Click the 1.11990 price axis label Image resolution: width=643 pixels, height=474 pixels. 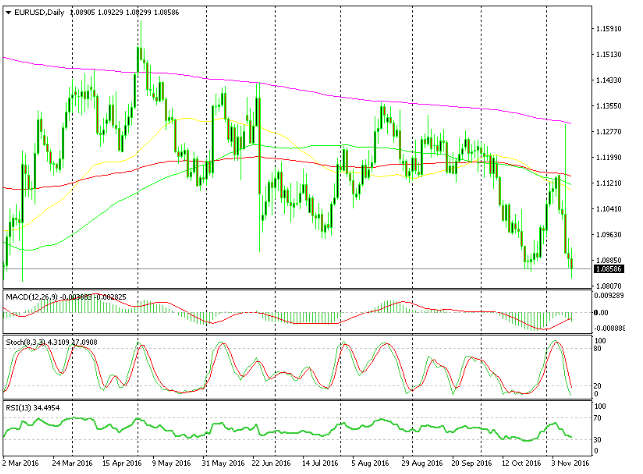click(609, 157)
